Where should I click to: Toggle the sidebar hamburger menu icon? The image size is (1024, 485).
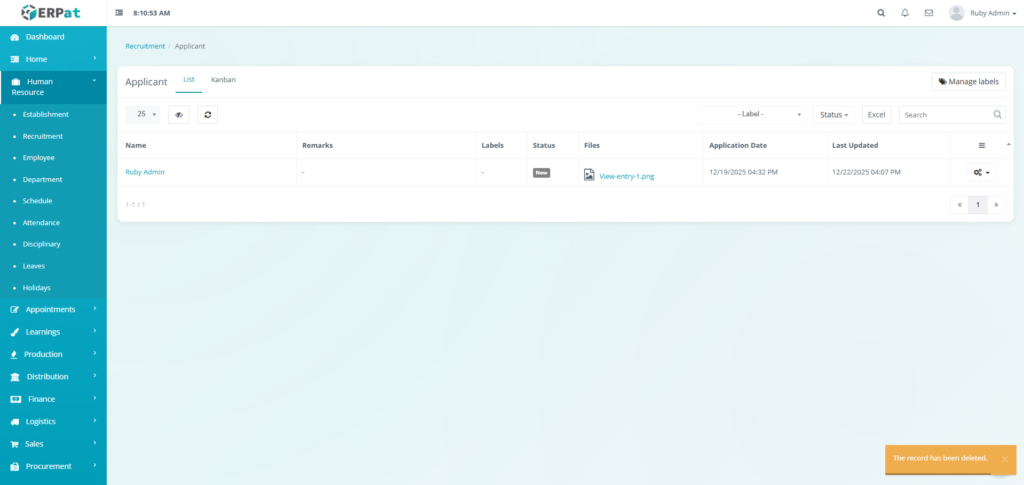(x=120, y=13)
